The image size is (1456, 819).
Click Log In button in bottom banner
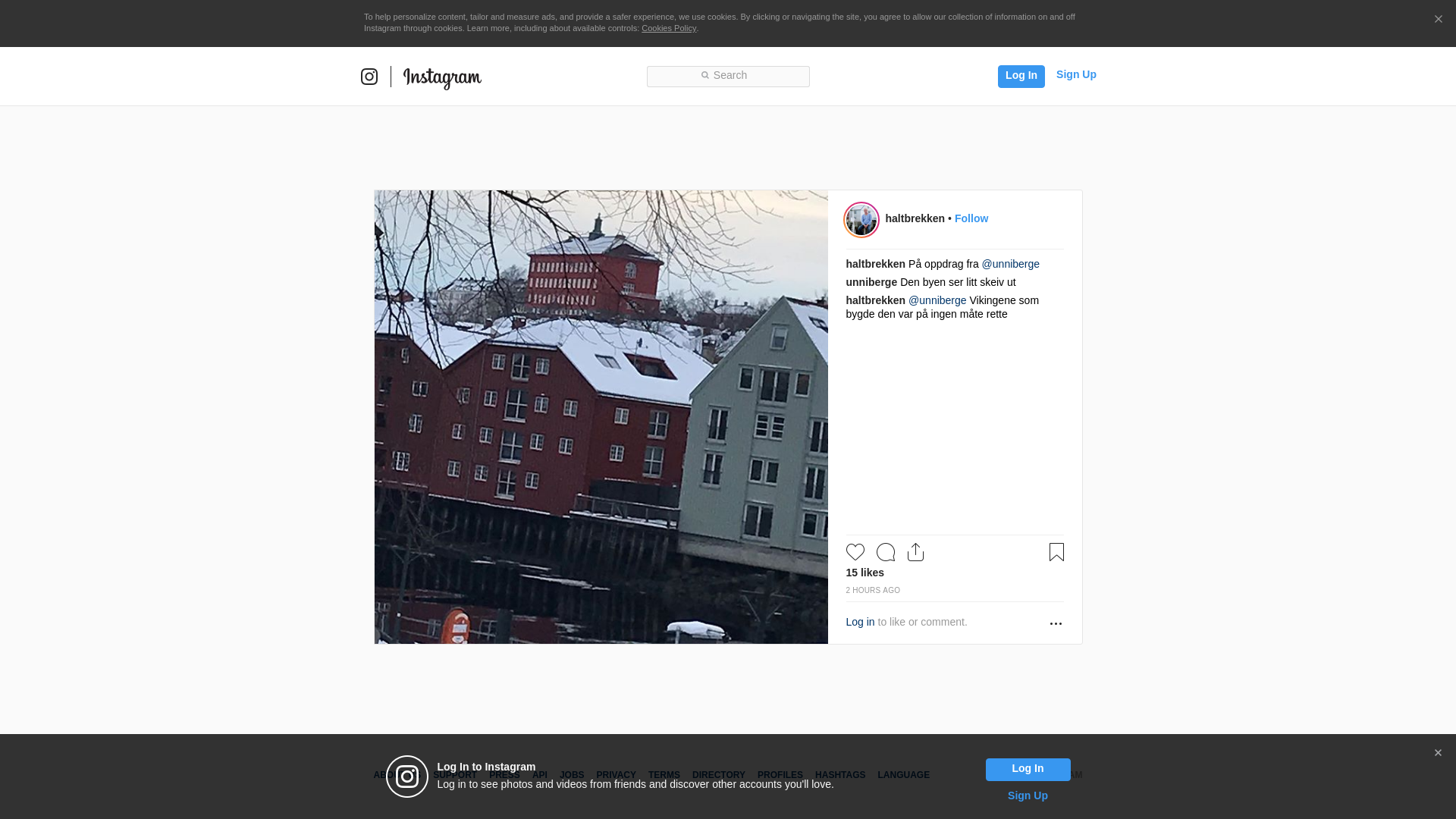1028,770
